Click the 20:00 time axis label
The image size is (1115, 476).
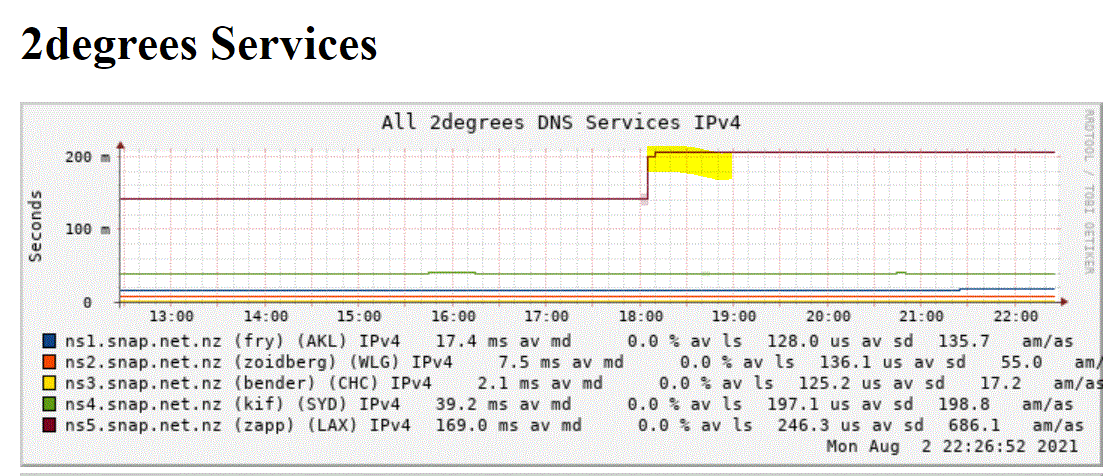coord(828,316)
